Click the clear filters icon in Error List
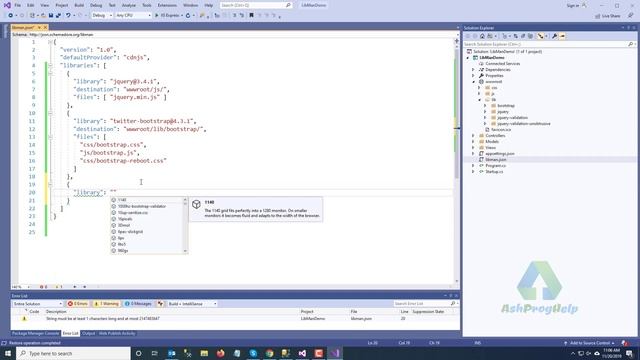Screen dimensions: 640x360 pyautogui.click(x=160, y=304)
